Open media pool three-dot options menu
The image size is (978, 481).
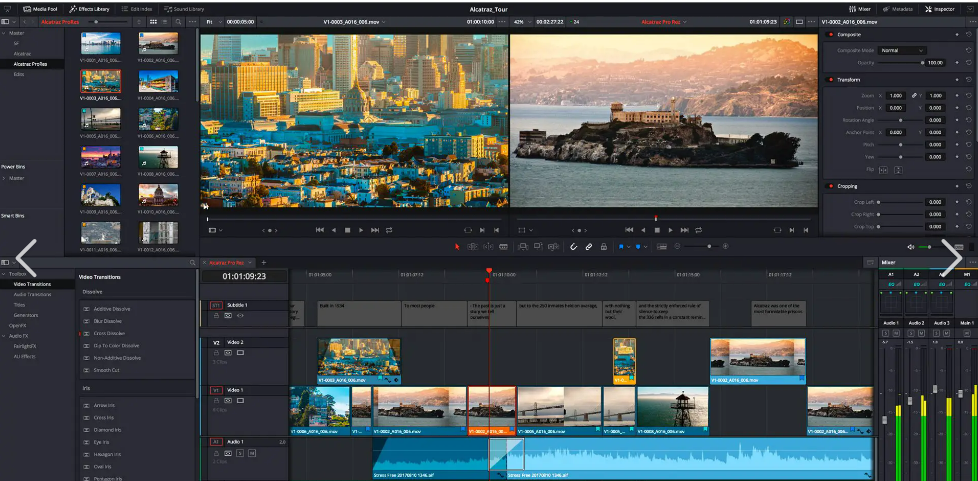pos(191,22)
